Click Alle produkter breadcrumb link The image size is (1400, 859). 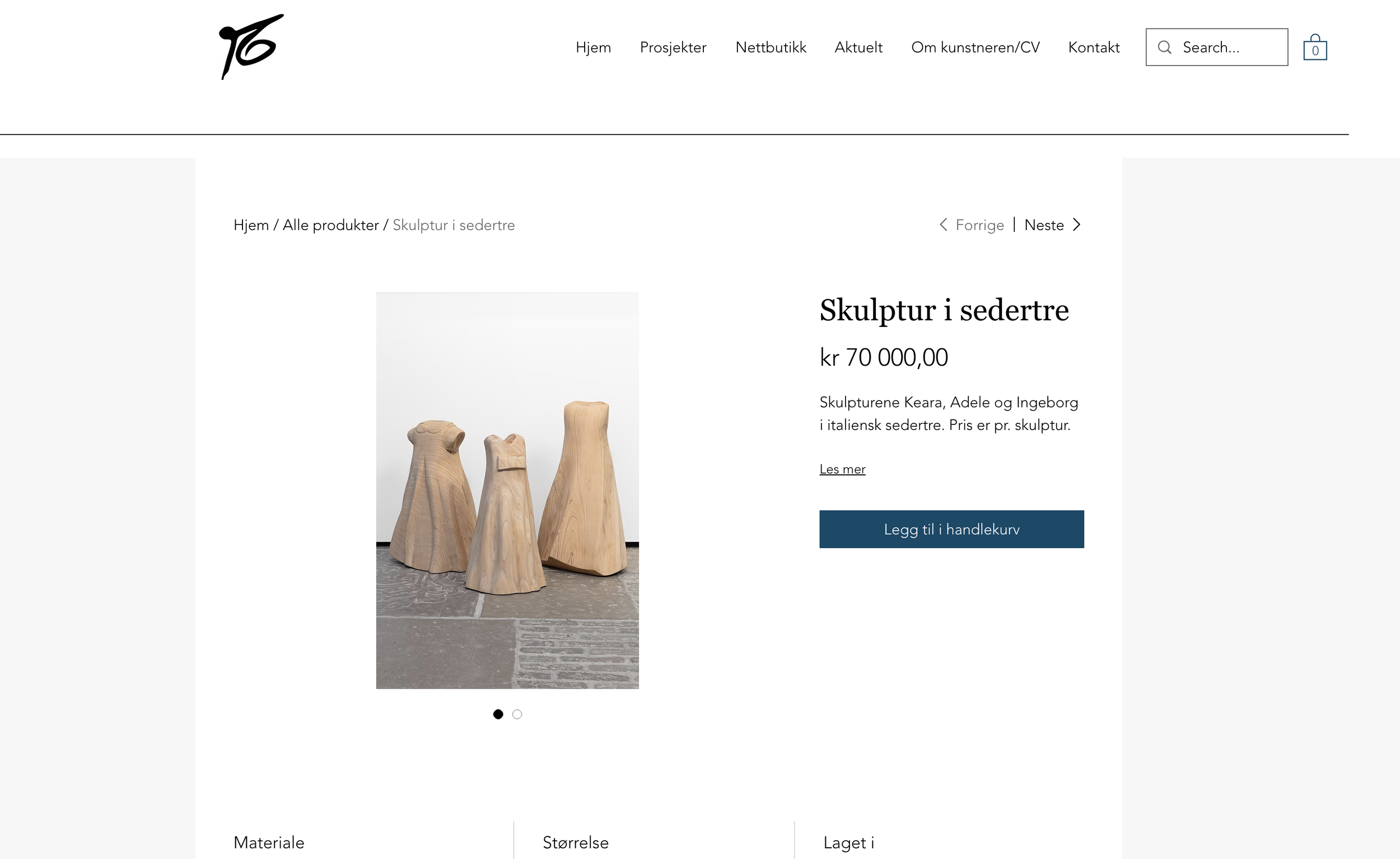(x=331, y=225)
